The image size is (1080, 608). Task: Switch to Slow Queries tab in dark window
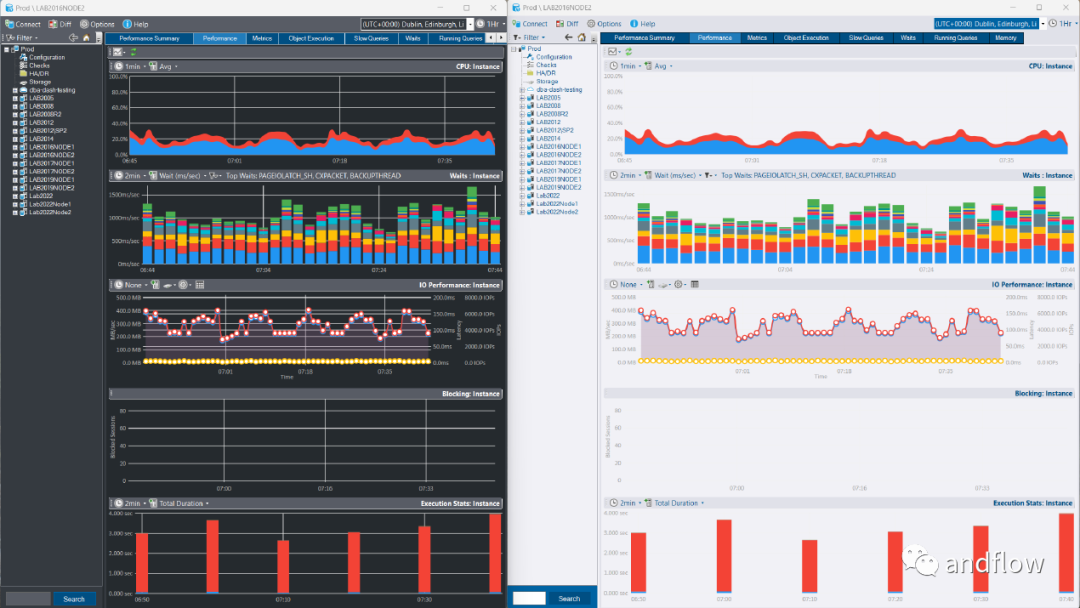pyautogui.click(x=371, y=39)
